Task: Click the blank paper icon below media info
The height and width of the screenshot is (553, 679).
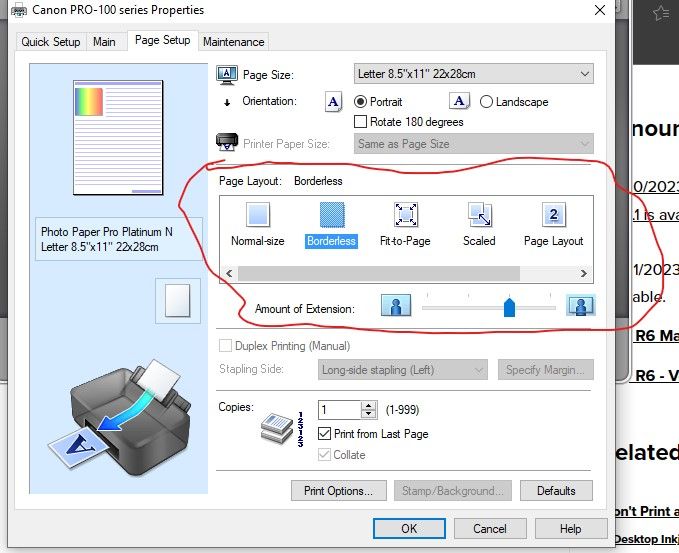Action: (178, 301)
